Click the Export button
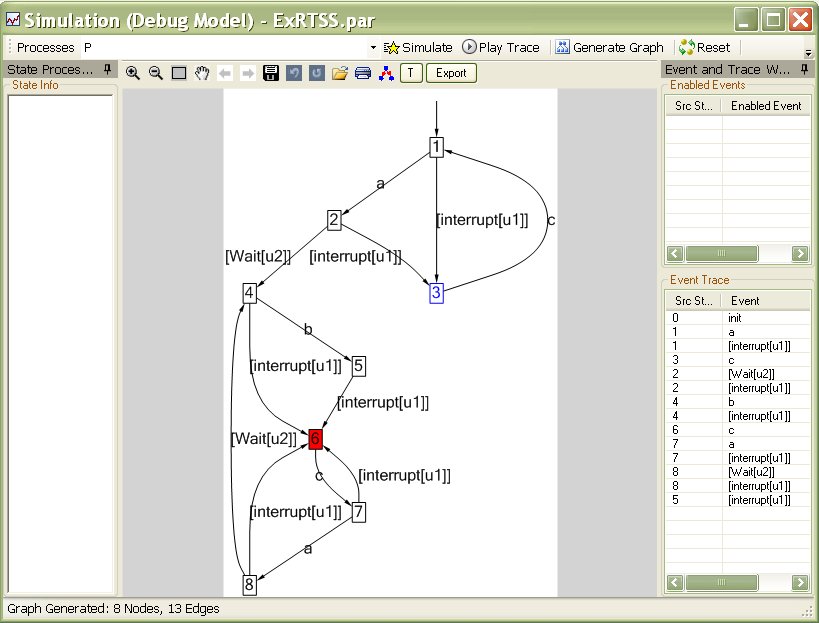This screenshot has height=623, width=819. point(451,73)
